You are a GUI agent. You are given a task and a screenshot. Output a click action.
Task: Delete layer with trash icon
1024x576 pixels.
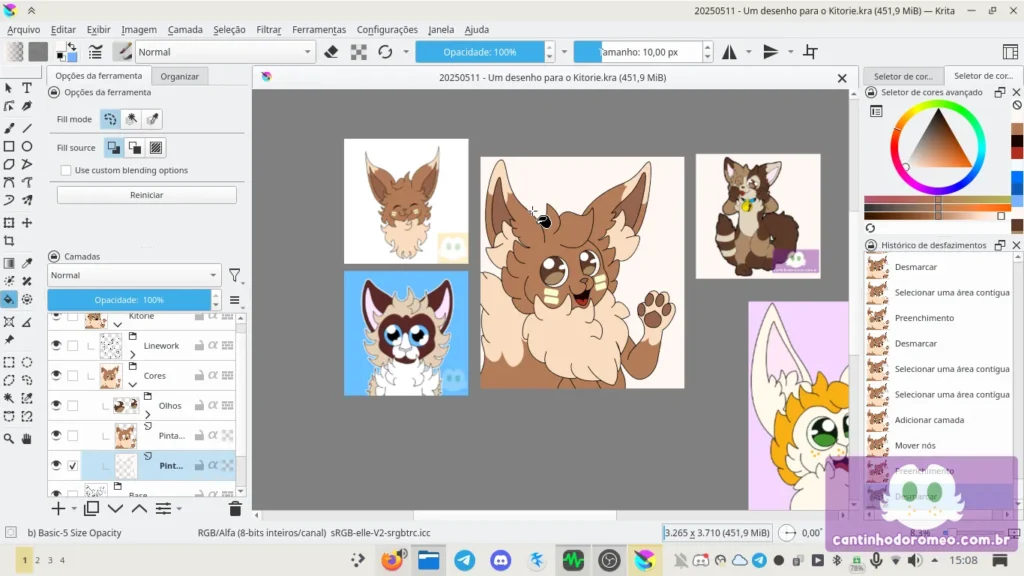coord(235,508)
